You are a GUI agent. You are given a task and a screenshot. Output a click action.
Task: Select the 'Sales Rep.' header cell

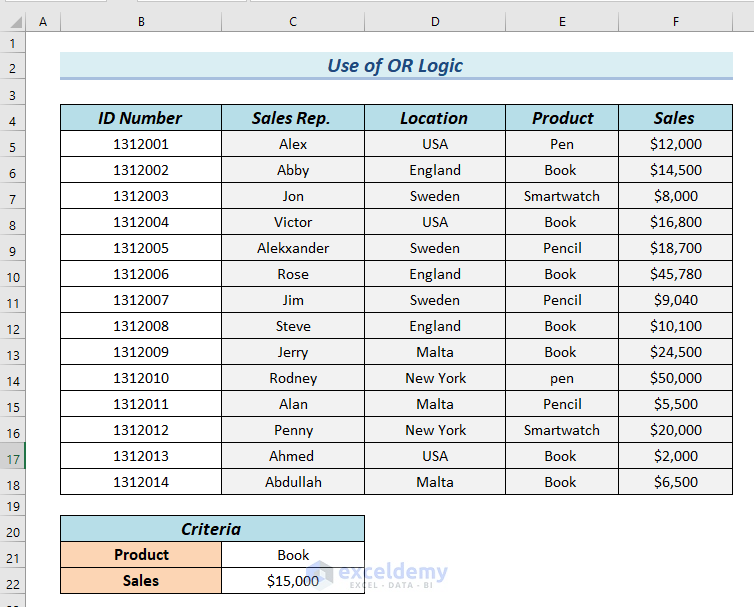(x=292, y=118)
